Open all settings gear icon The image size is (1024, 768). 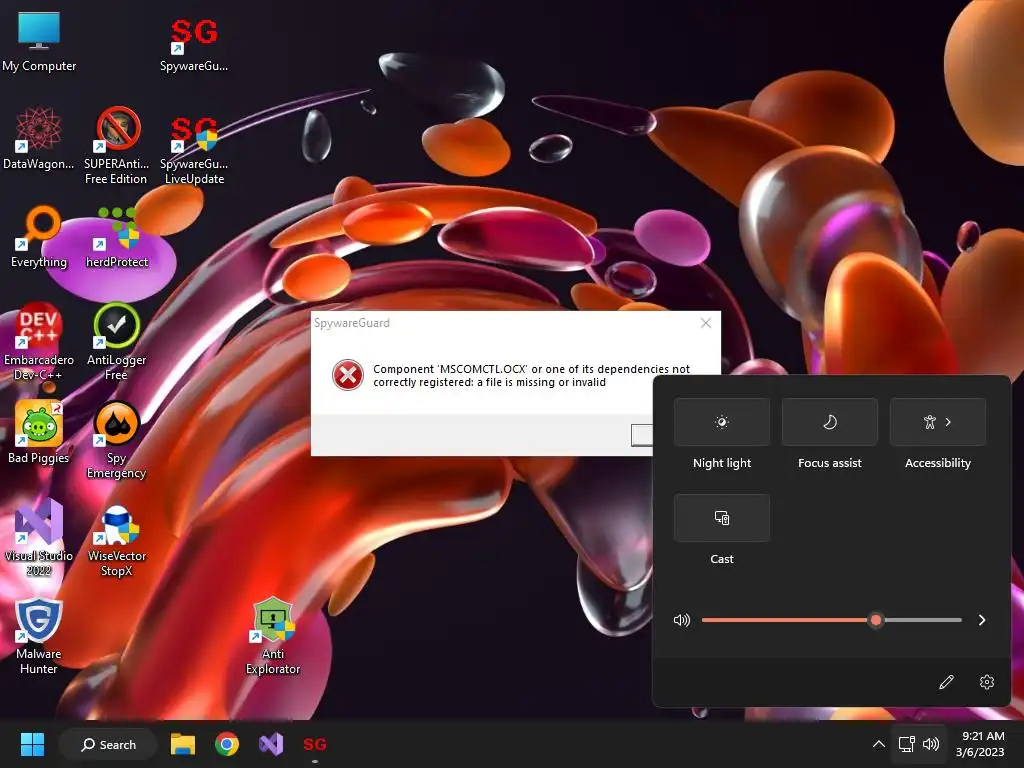pos(987,682)
